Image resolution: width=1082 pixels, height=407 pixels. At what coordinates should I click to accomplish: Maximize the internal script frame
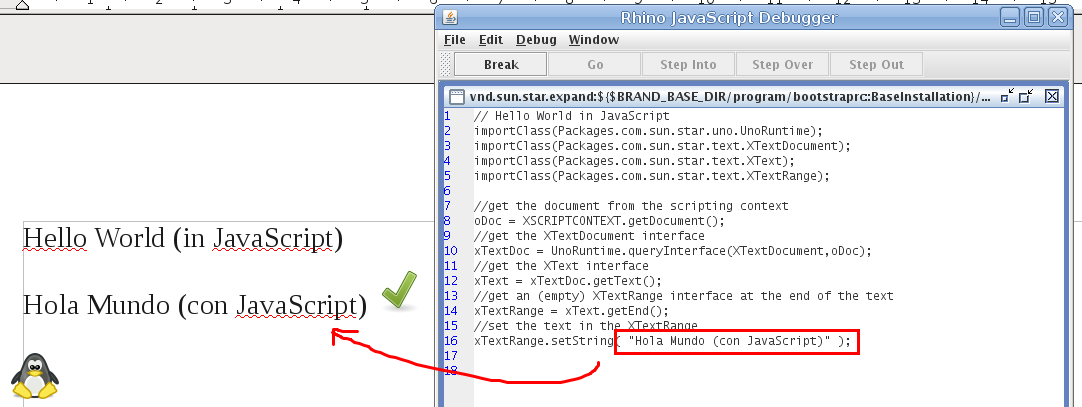click(1025, 96)
